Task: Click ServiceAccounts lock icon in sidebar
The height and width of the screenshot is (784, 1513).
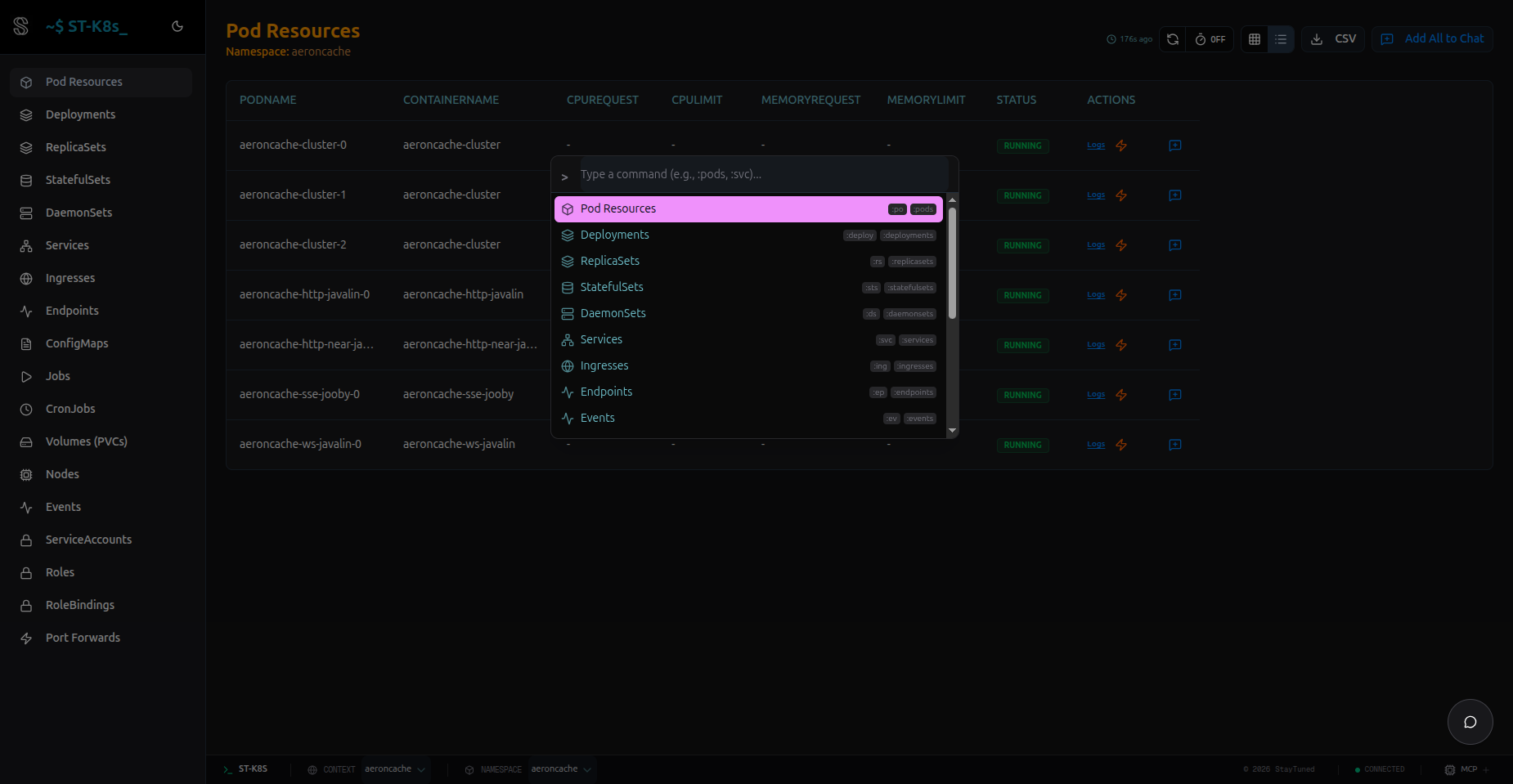Action: pyautogui.click(x=26, y=540)
